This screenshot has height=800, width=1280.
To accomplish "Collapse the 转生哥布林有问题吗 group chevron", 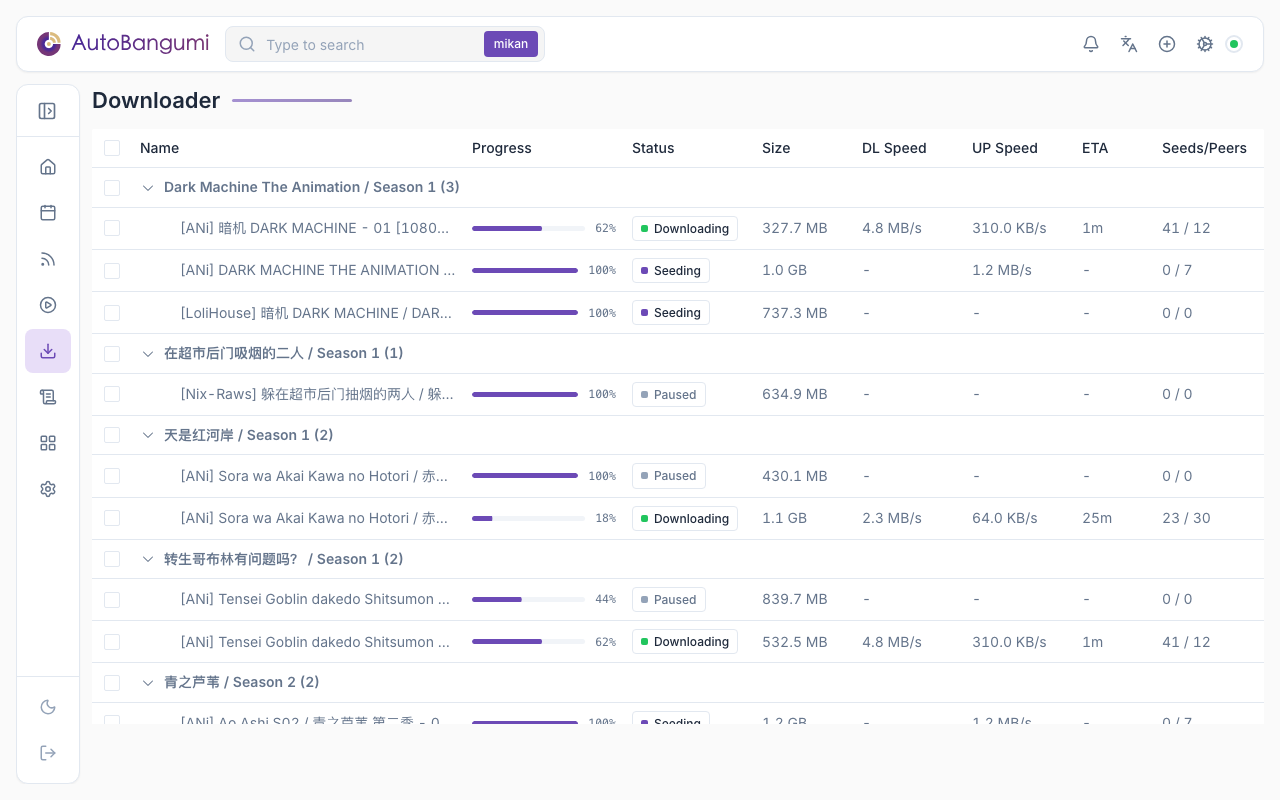I will pos(148,559).
